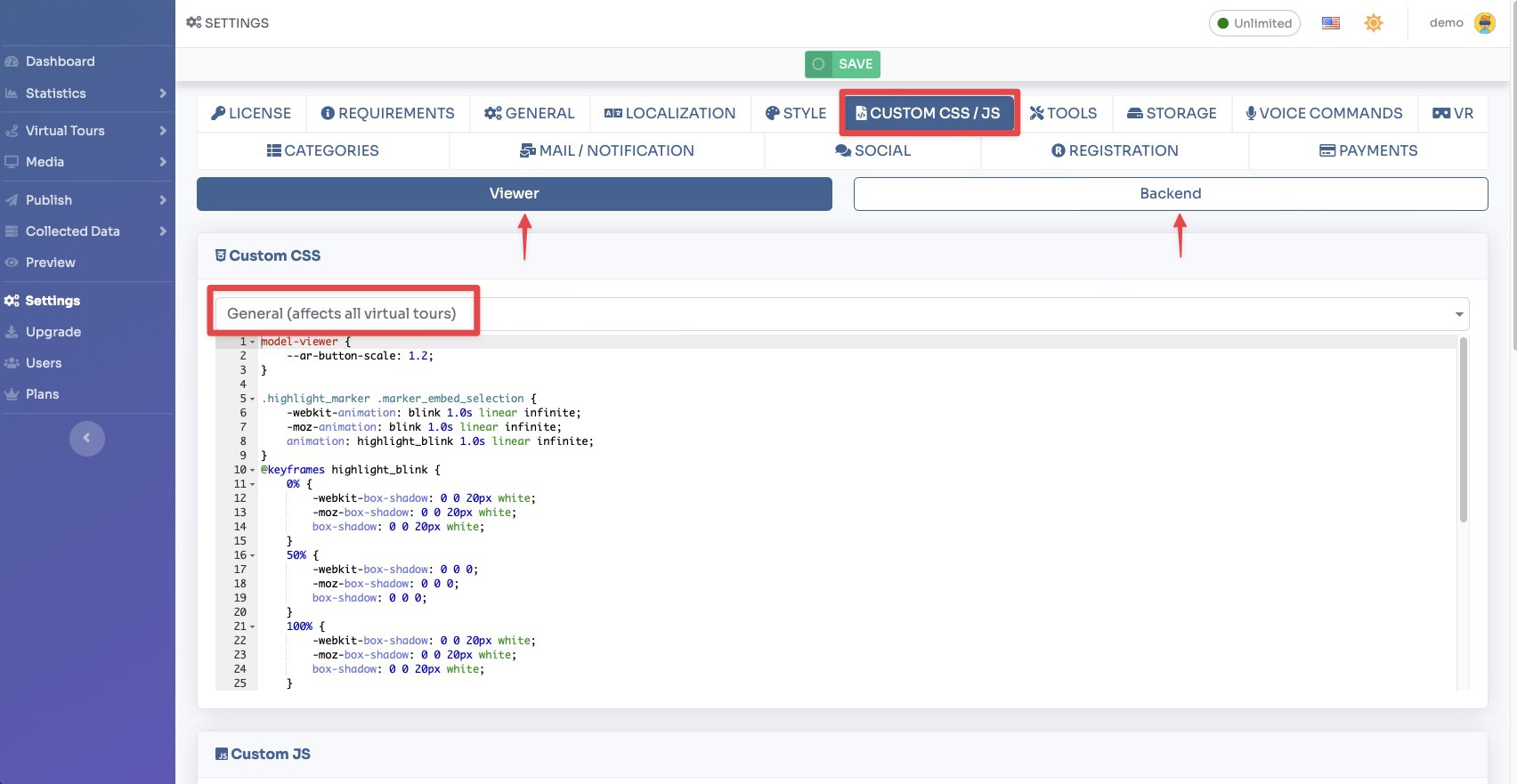Expand the Virtual Tours sidebar submenu
The width and height of the screenshot is (1517, 784).
tap(163, 131)
